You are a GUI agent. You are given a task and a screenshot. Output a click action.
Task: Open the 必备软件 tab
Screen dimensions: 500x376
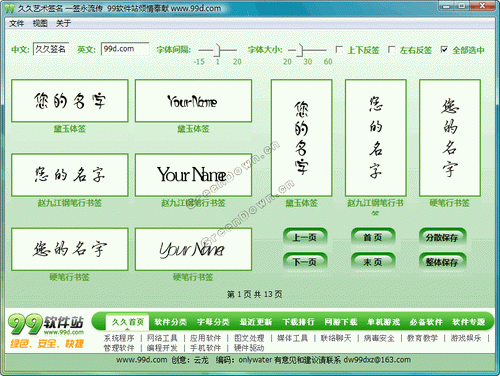[x=426, y=322]
